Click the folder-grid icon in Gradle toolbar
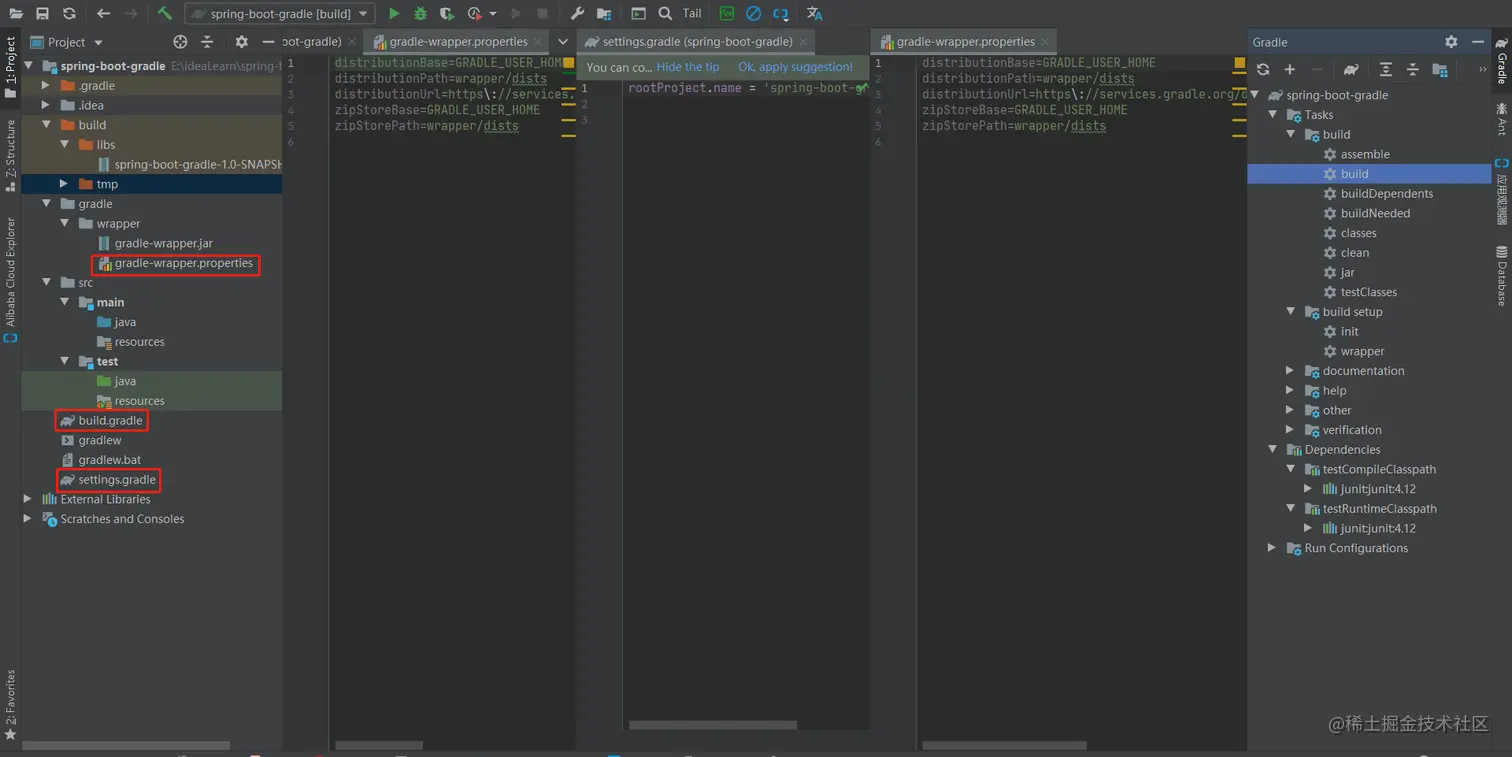This screenshot has height=757, width=1512. point(1440,70)
